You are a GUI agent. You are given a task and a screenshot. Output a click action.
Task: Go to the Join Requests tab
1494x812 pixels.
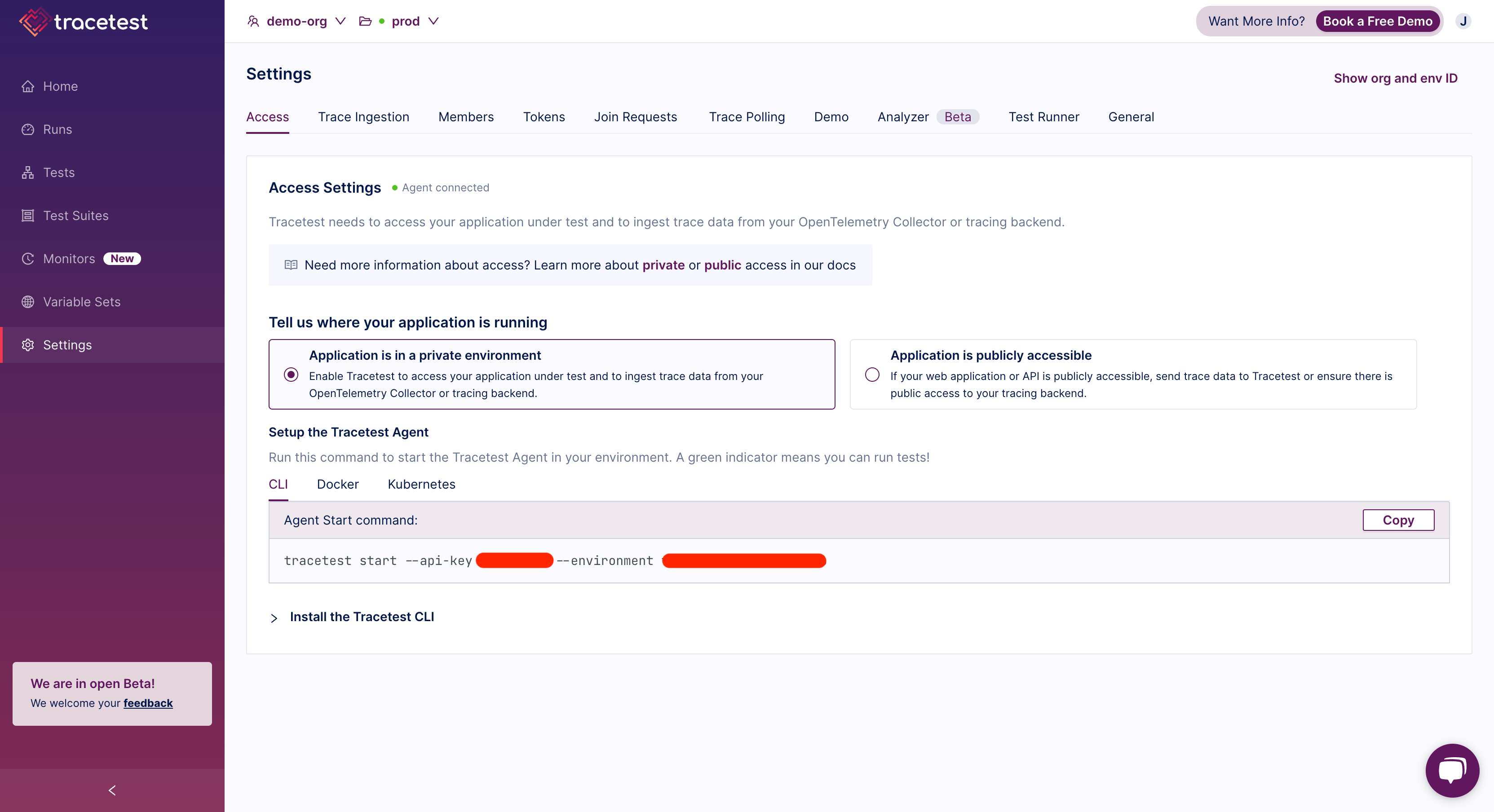(x=635, y=117)
